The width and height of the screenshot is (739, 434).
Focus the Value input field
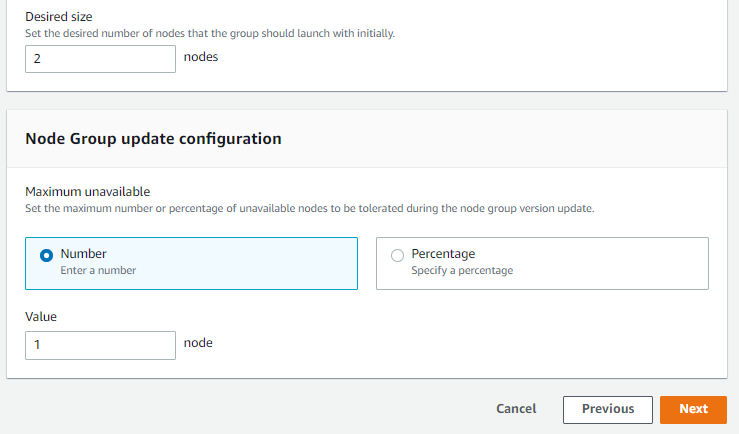(100, 345)
